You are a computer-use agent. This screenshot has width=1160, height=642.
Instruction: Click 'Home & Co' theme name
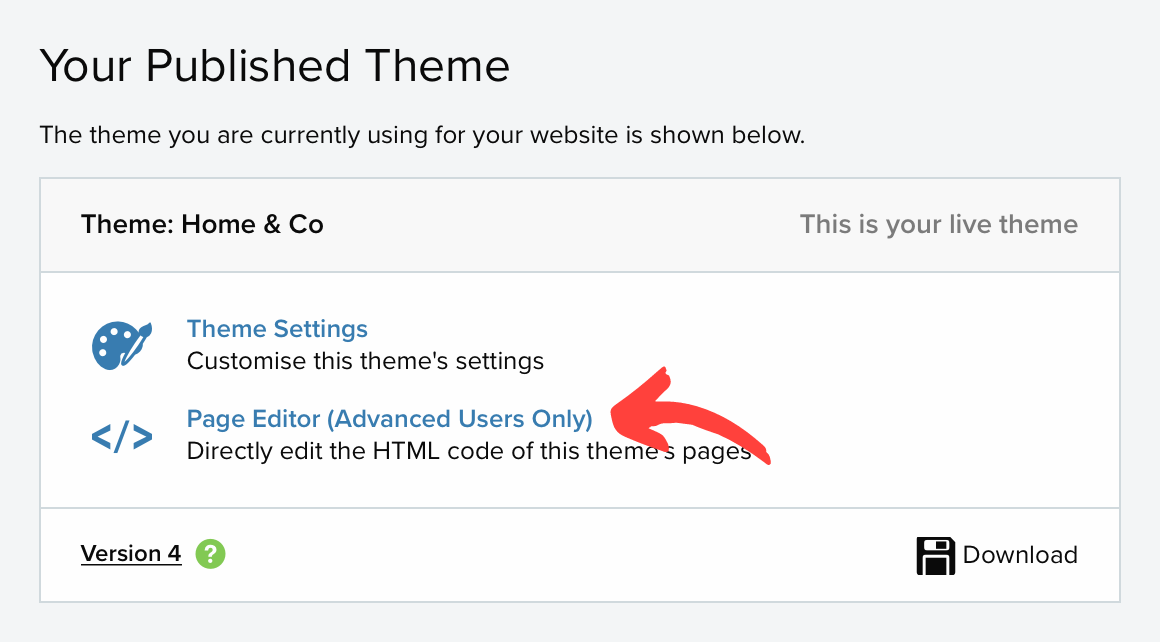click(252, 224)
